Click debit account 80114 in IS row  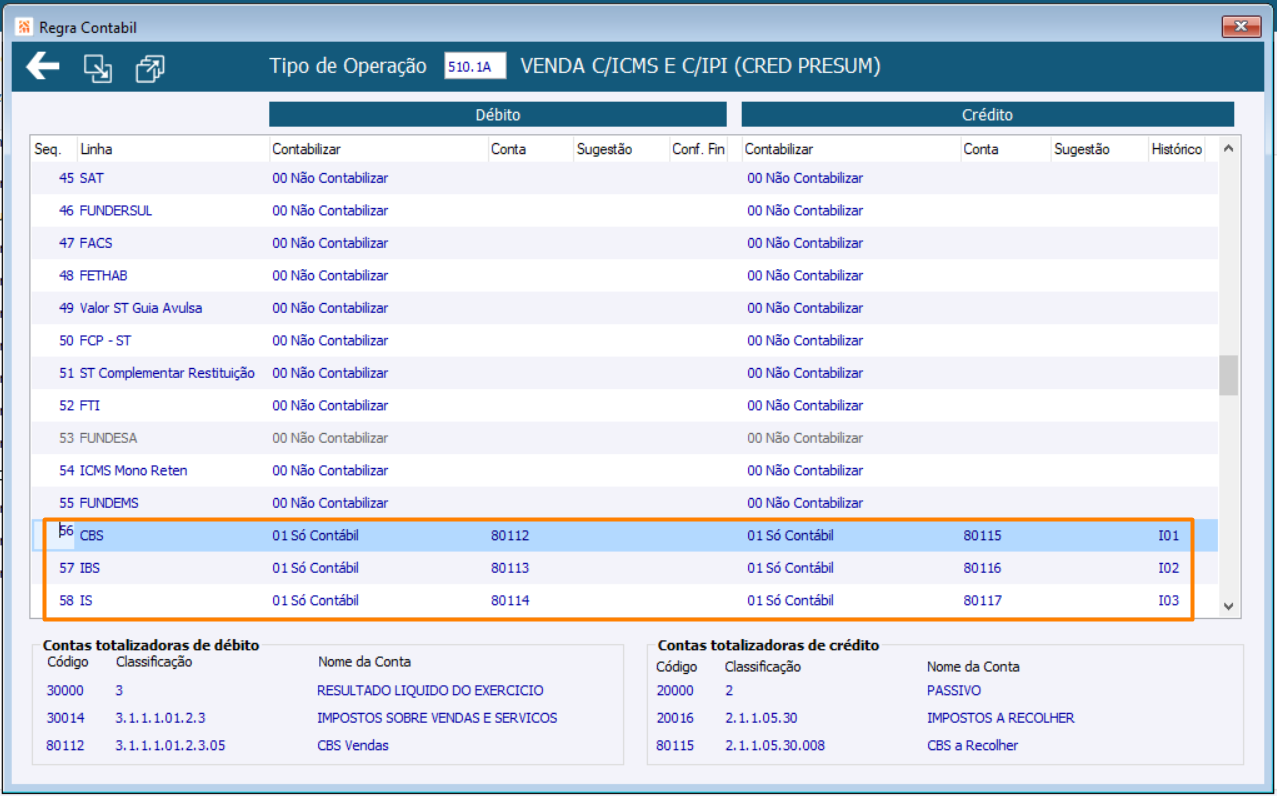click(x=510, y=601)
